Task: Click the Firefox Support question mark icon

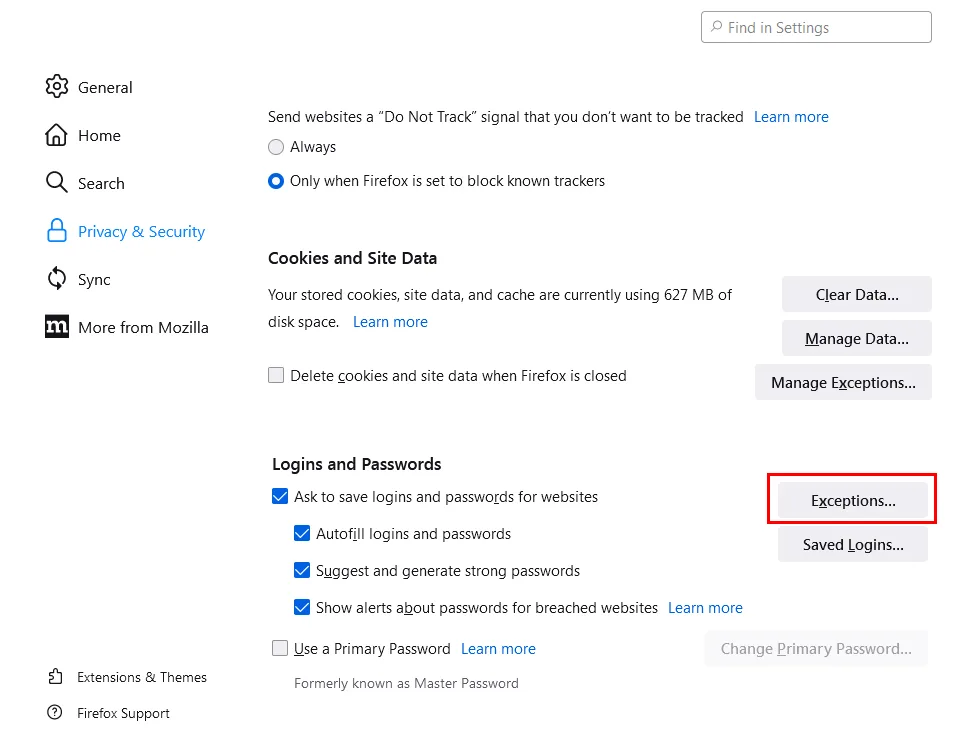Action: 55,712
